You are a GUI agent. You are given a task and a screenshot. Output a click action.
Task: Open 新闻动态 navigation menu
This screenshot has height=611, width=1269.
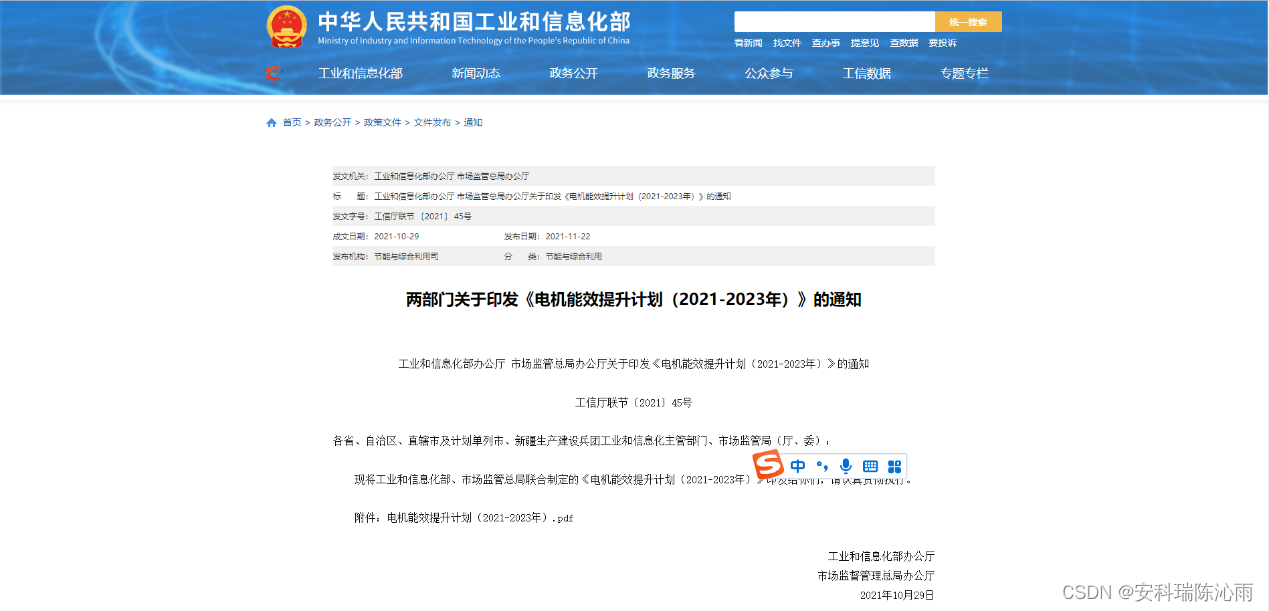(x=476, y=73)
